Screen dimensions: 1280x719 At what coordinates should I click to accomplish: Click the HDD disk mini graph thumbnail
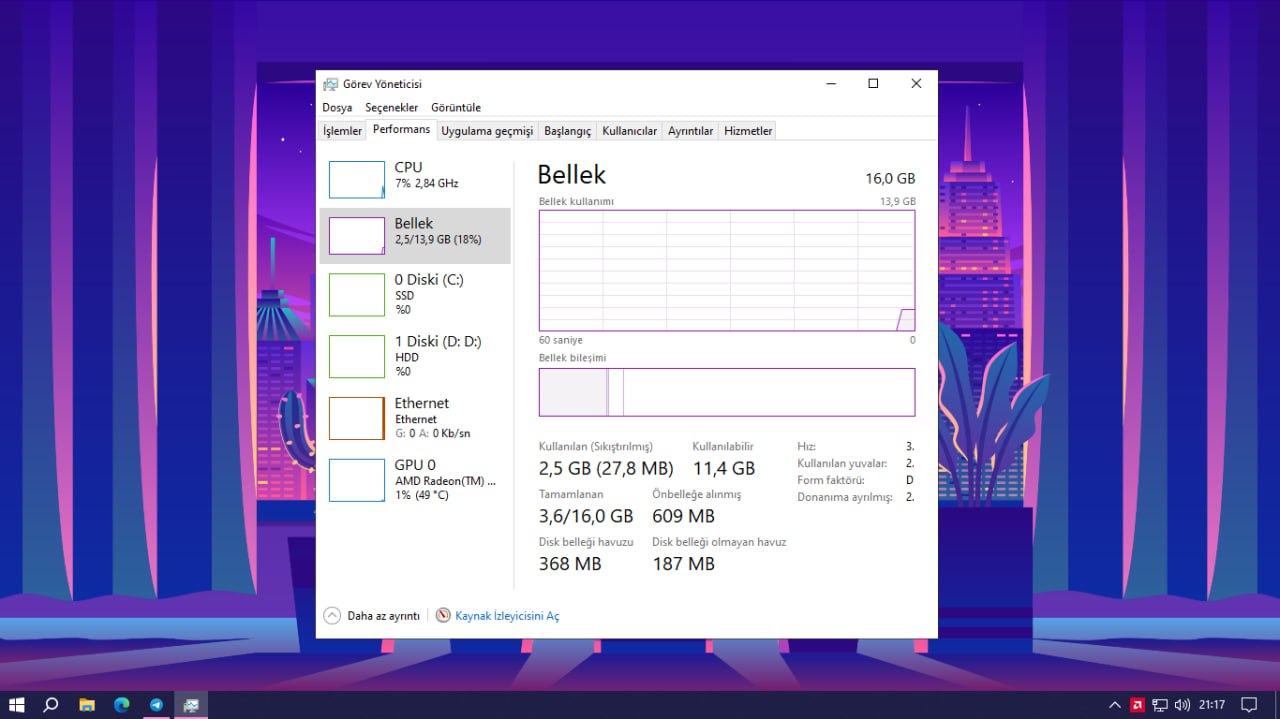[357, 356]
